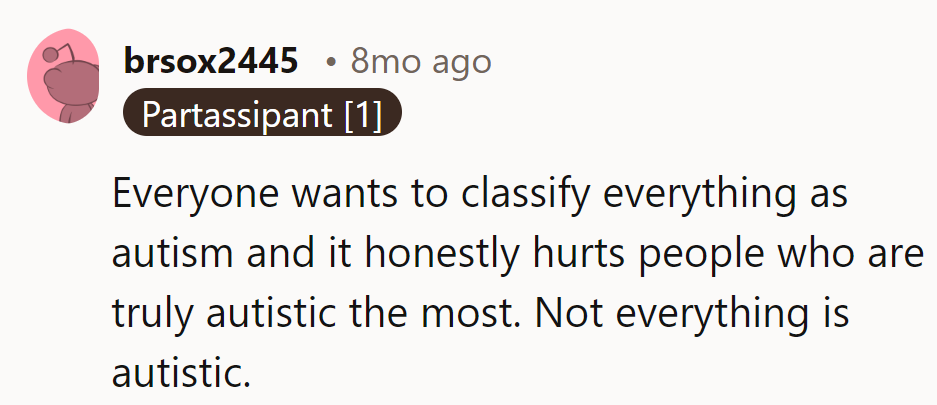Click the "[1]" count inside the flair
Viewport: 937px width, 405px height.
point(362,115)
